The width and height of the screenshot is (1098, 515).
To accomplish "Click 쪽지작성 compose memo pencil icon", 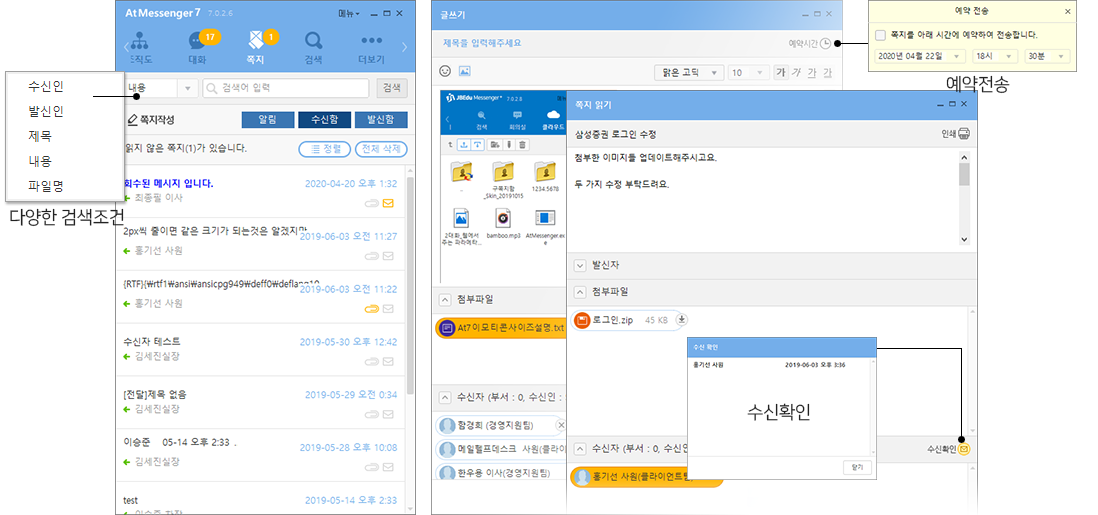I will coord(132,120).
